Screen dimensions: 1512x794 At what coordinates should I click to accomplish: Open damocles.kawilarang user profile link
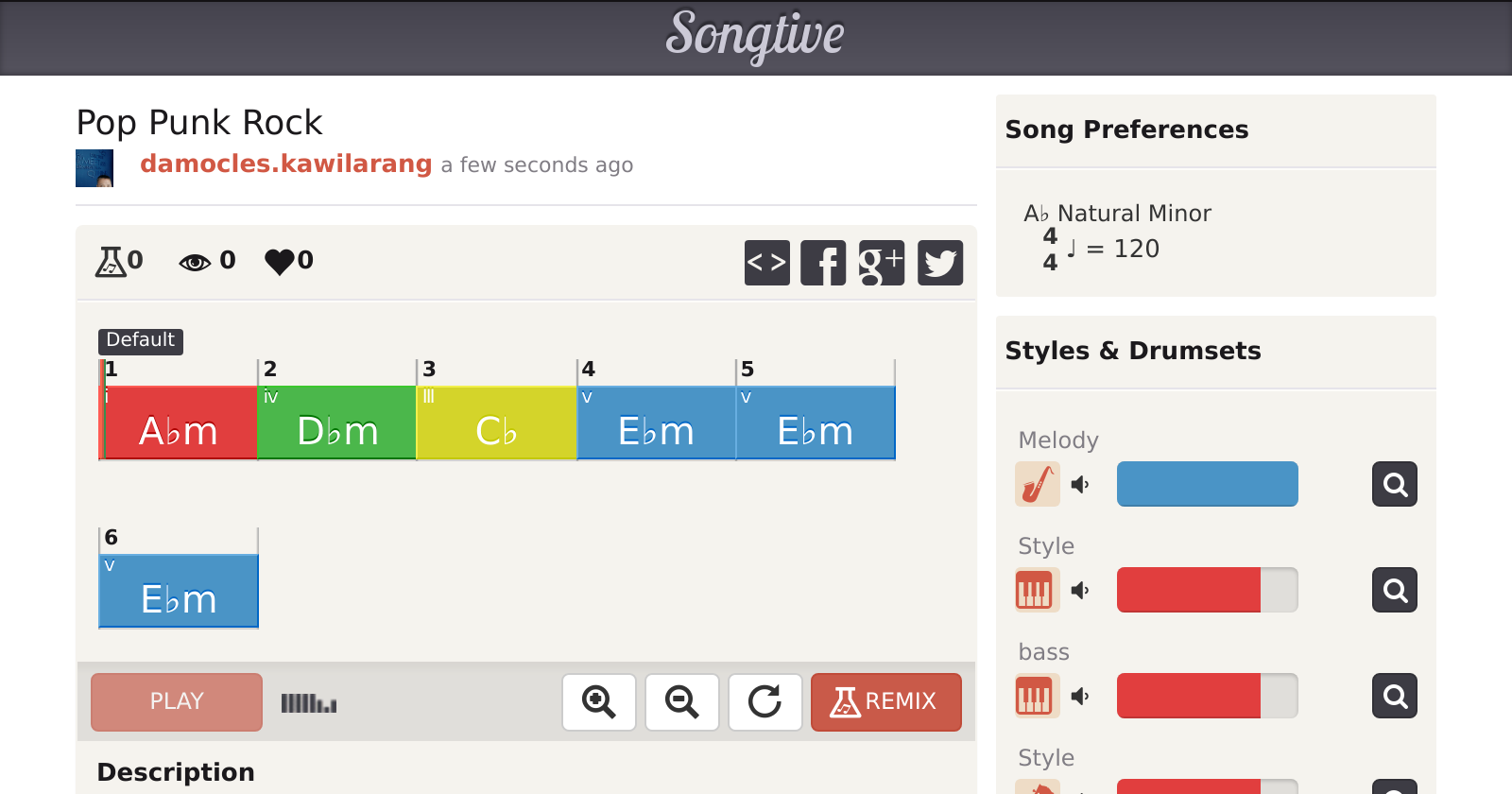coord(285,164)
